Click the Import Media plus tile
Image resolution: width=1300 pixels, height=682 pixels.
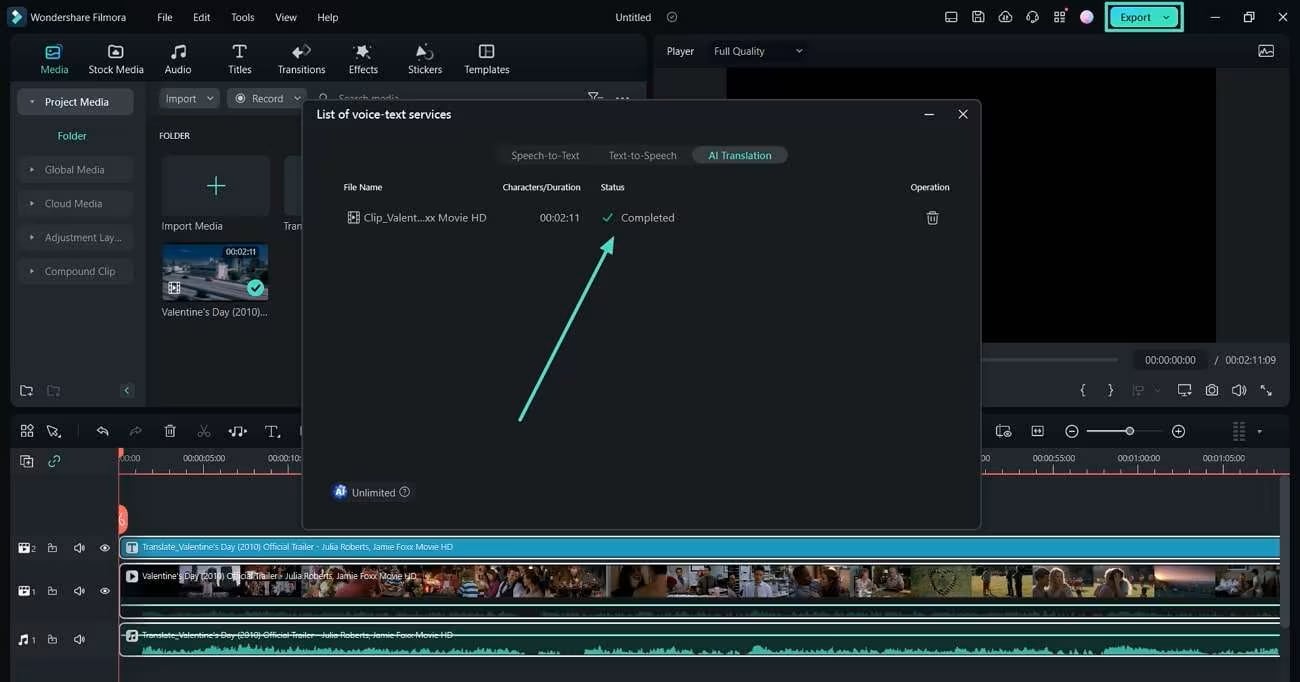click(x=216, y=186)
